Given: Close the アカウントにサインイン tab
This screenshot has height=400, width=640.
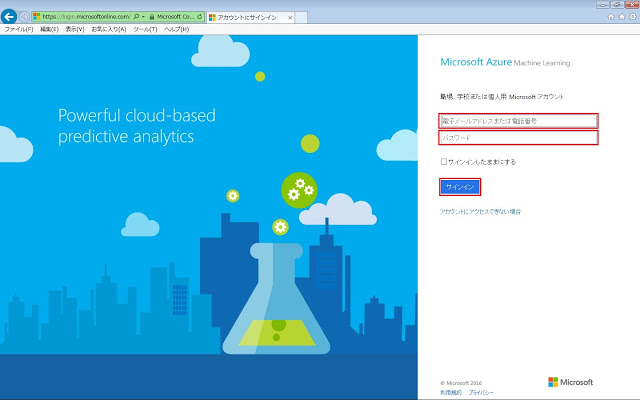Looking at the screenshot, I should [290, 18].
